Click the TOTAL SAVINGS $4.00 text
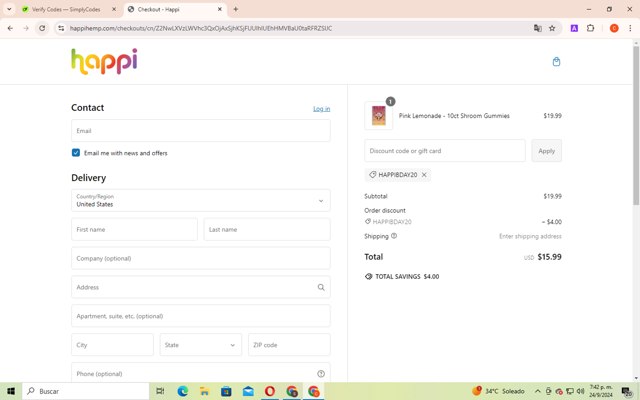The image size is (640, 400). [407, 276]
